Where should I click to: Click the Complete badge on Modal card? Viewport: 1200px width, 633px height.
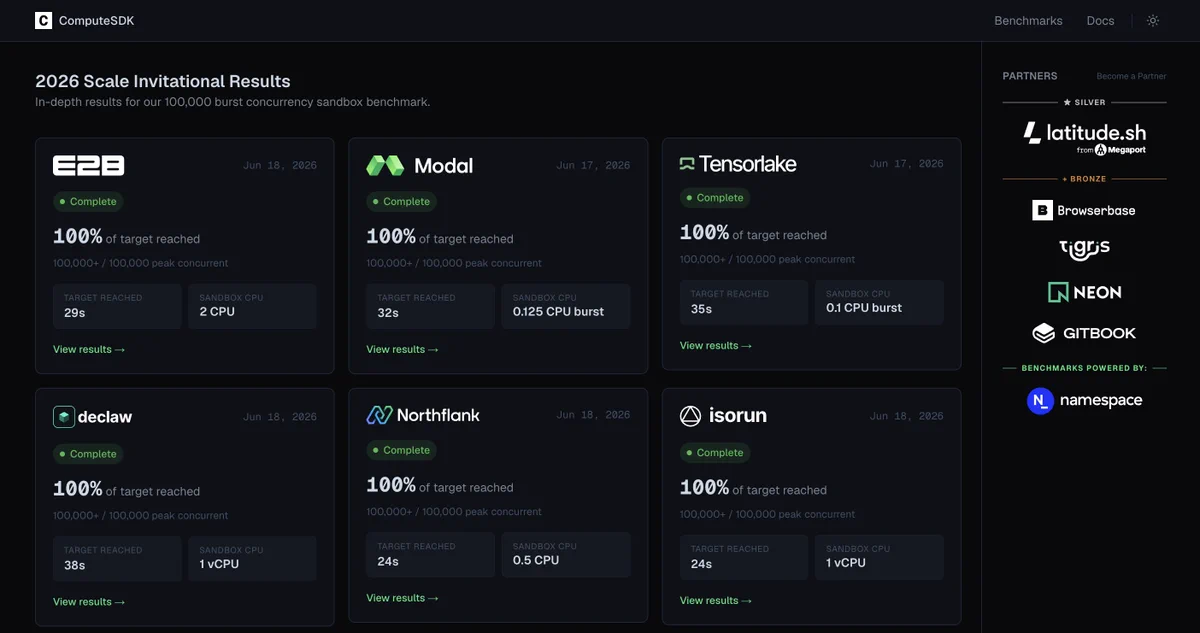(401, 202)
